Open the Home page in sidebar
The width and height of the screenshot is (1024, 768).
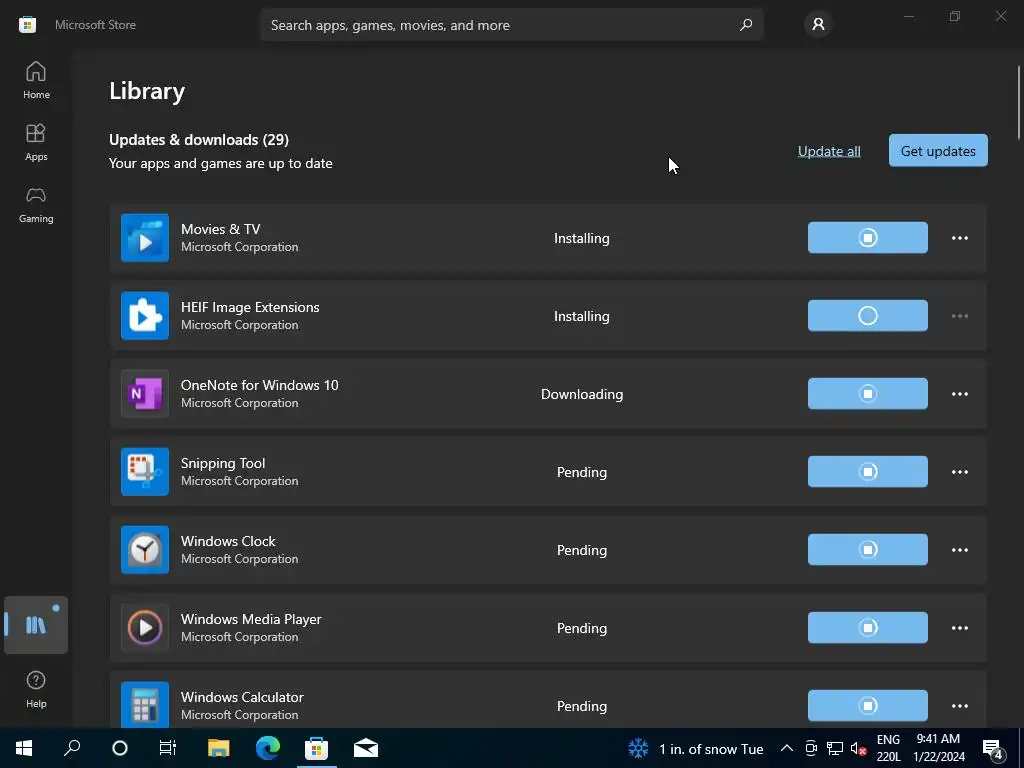(x=36, y=80)
